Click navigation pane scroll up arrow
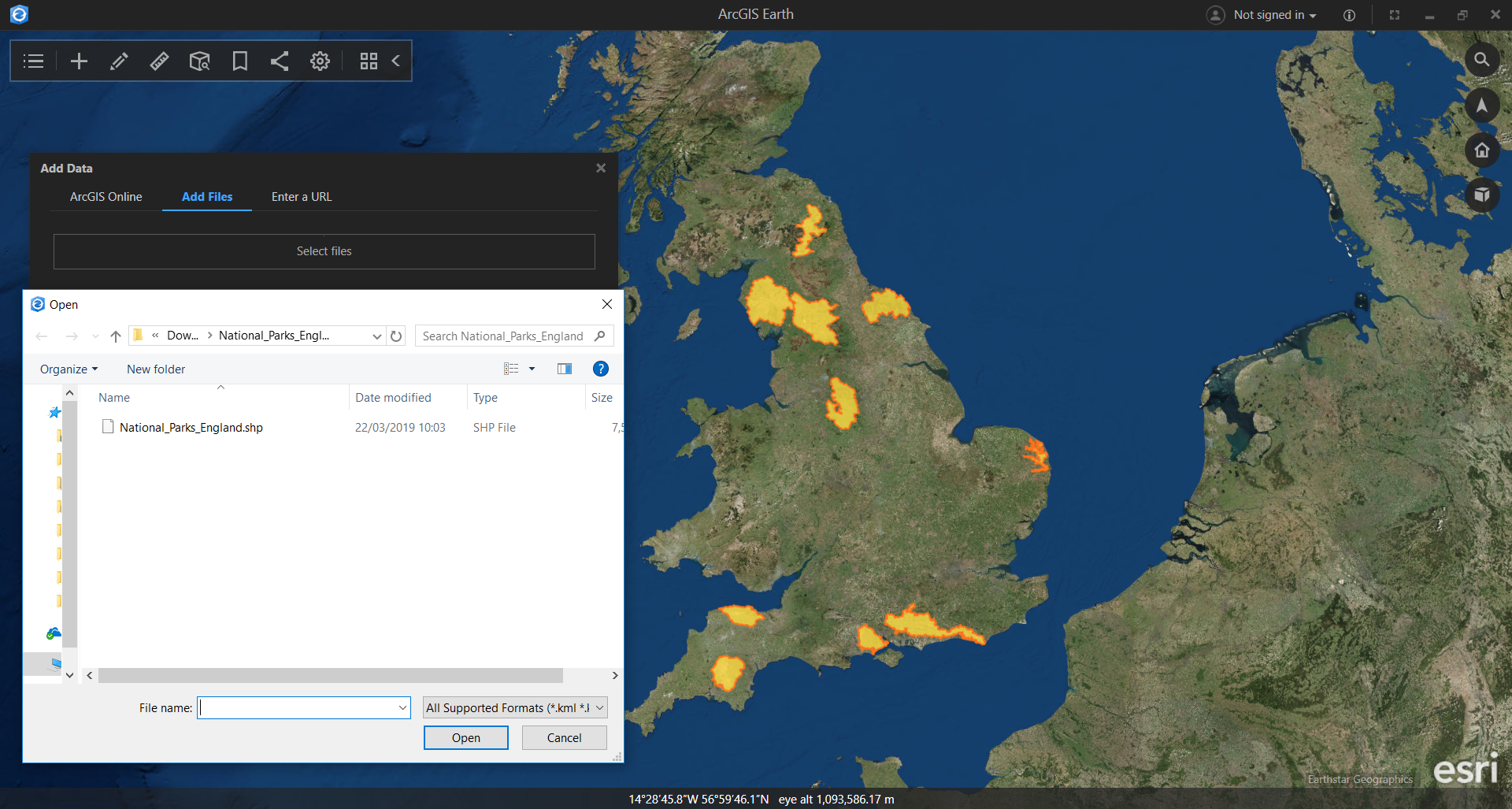 [69, 392]
